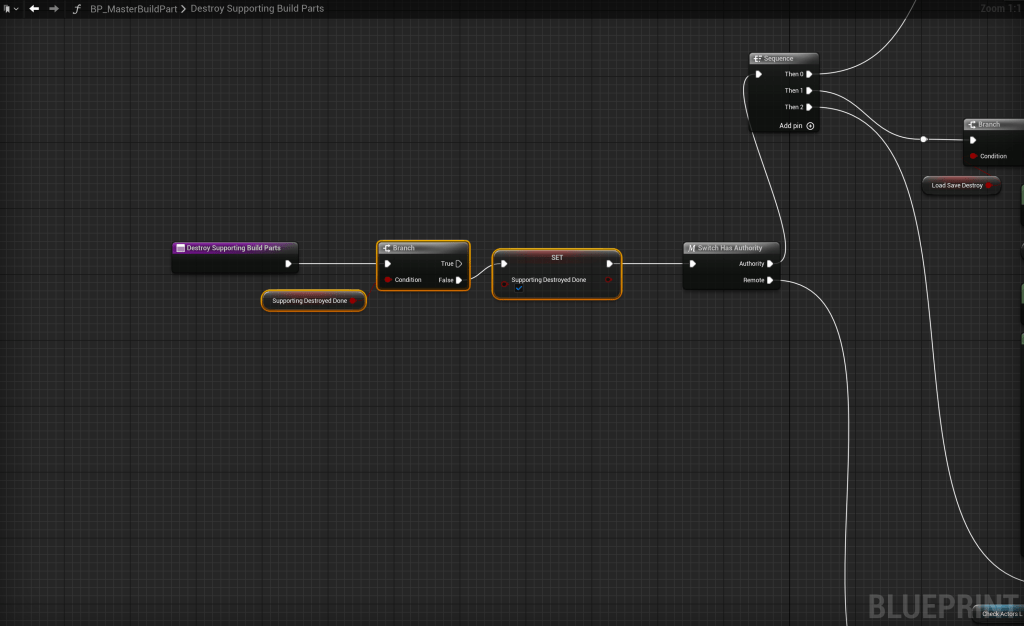Click Then 0 output pin on Sequence
Viewport: 1024px width, 626px height.
[x=809, y=74]
